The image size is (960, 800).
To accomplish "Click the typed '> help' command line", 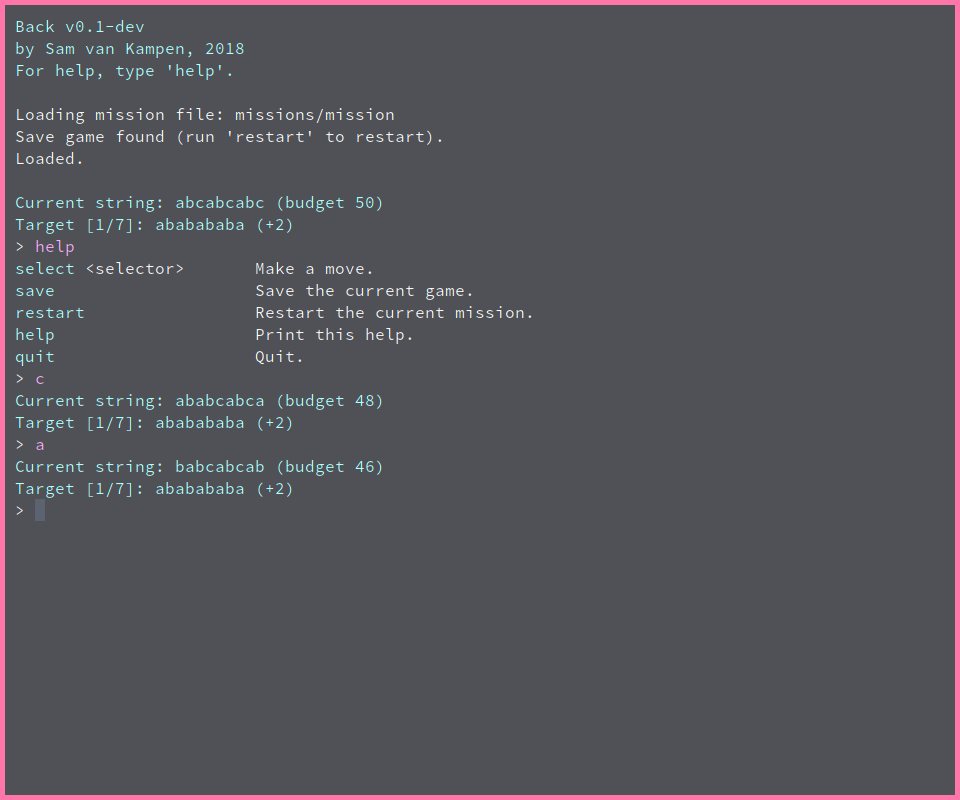I will pos(45,247).
